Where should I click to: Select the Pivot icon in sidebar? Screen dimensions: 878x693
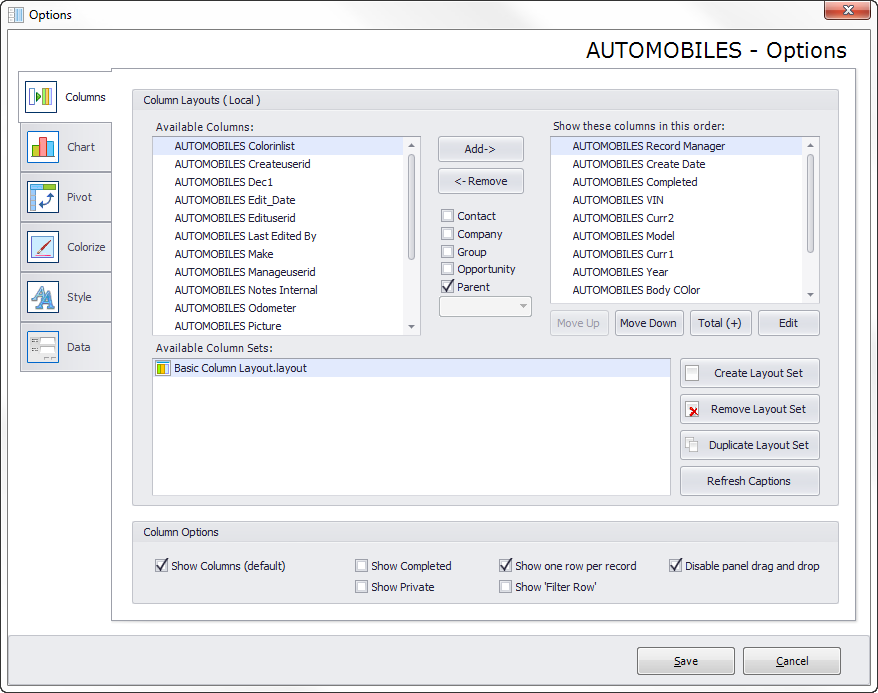(43, 197)
